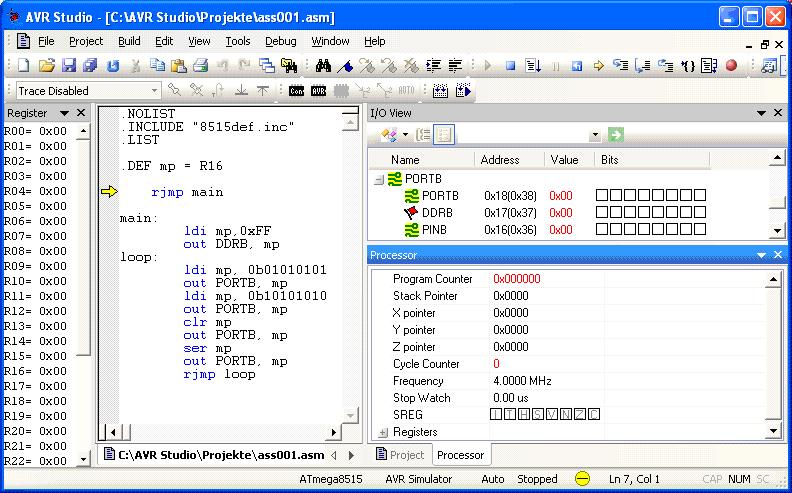792x493 pixels.
Task: Close the I/O View panel
Action: click(778, 113)
